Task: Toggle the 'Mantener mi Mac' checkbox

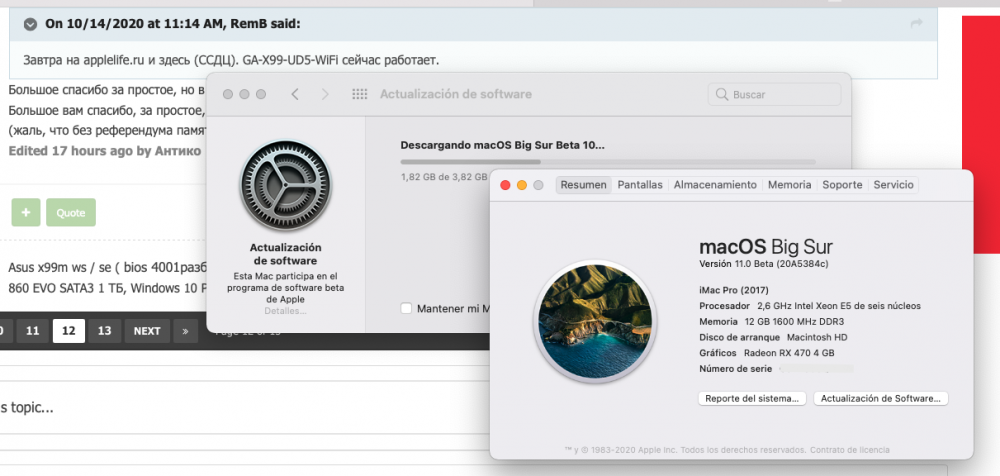Action: pos(406,308)
